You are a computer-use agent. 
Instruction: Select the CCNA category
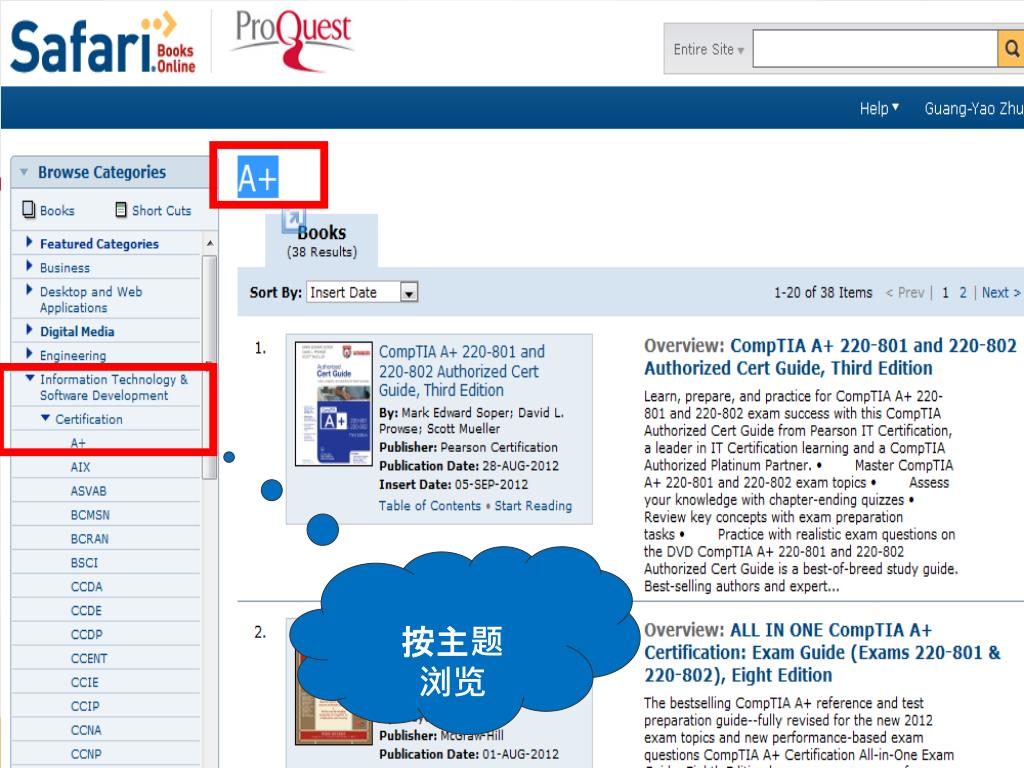pos(86,730)
